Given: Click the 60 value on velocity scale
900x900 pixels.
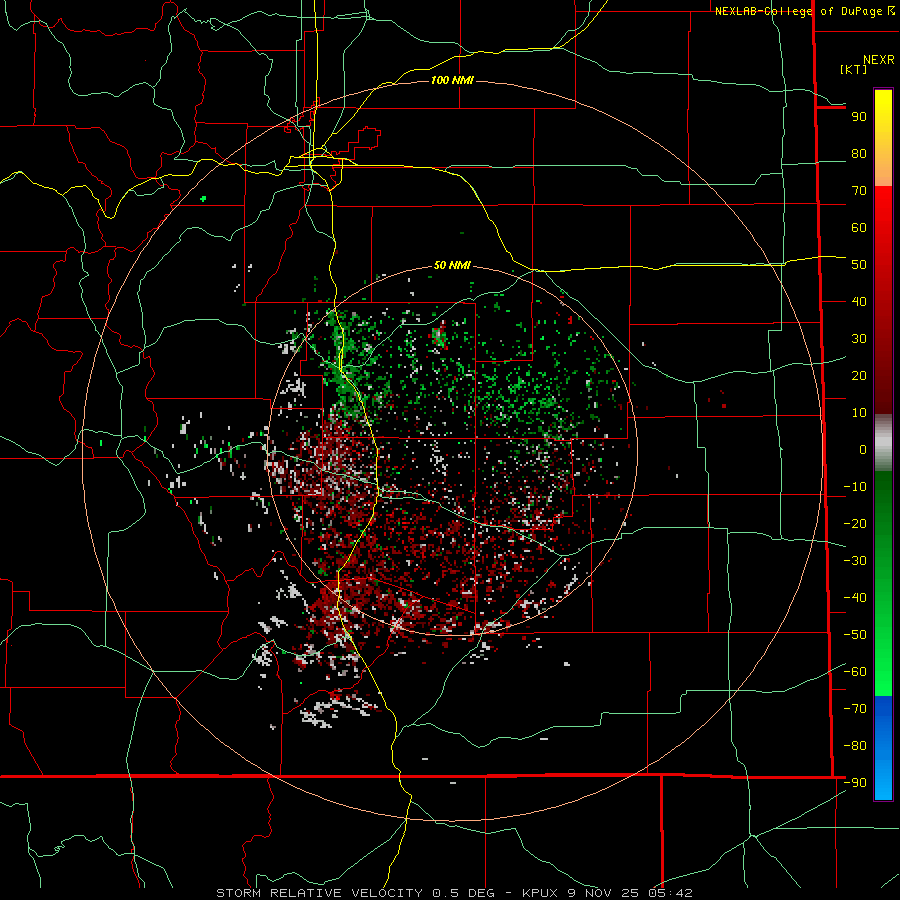Looking at the screenshot, I should 859,228.
